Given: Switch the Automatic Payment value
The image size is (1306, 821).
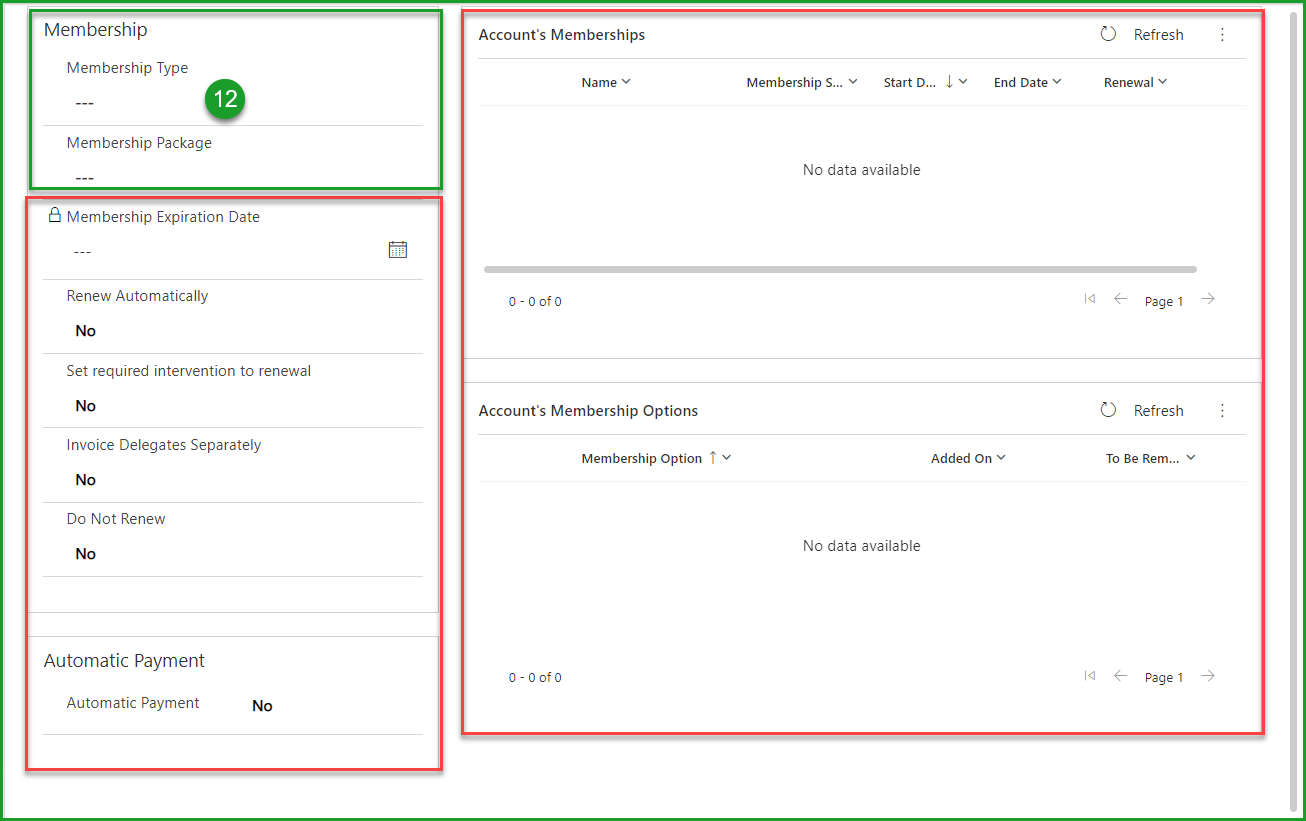Looking at the screenshot, I should pos(262,706).
